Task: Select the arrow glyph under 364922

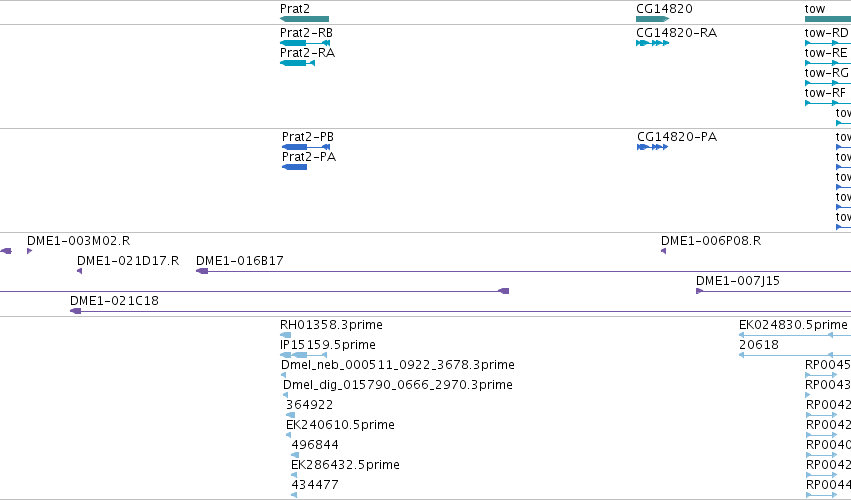Action: click(290, 415)
